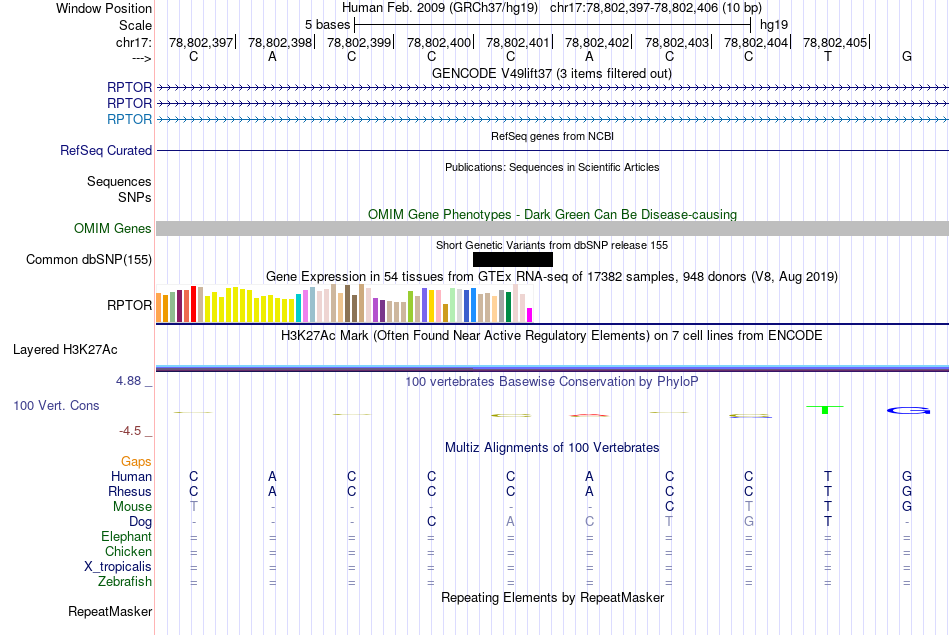Viewport: 950px width, 635px height.
Task: Click the 78,802,397 coordinate label
Action: pos(201,42)
